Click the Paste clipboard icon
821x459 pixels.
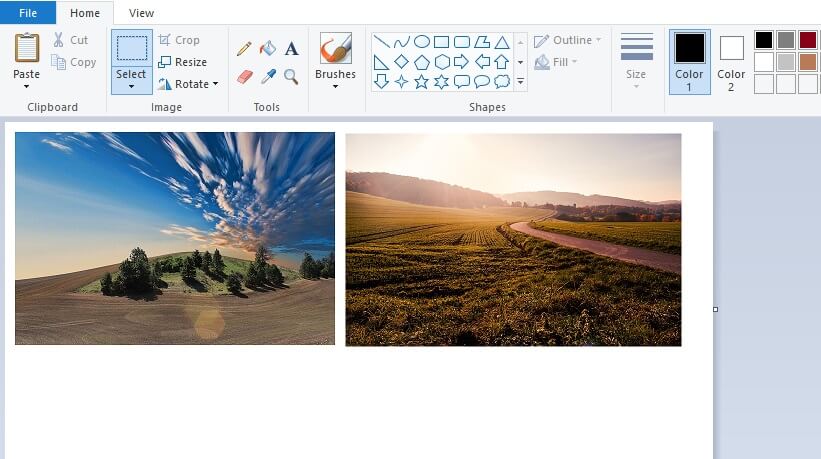[27, 48]
